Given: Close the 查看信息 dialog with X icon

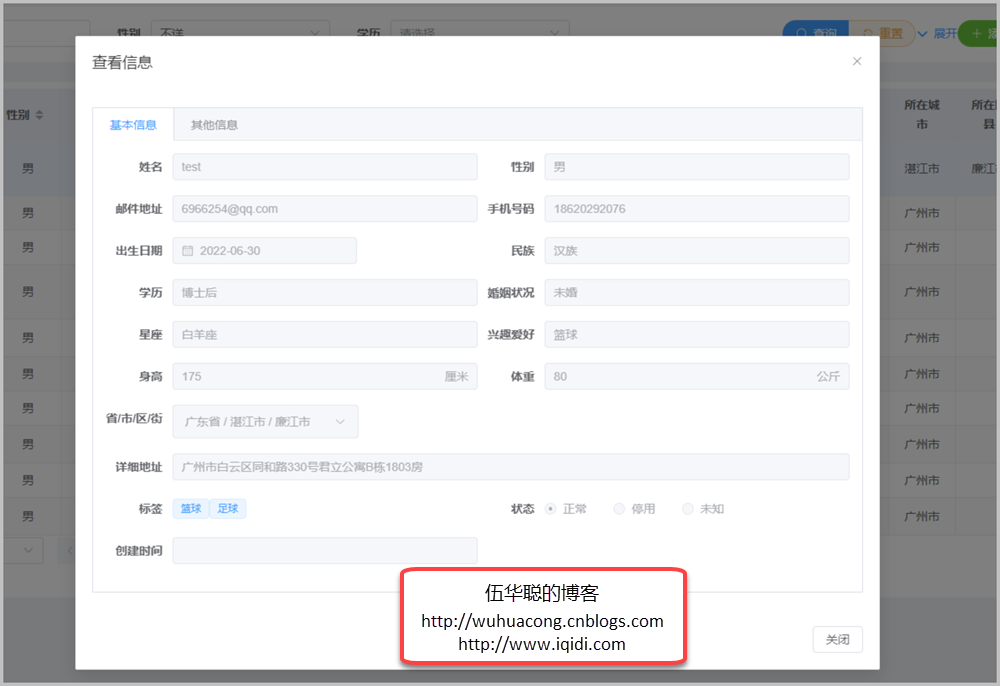Looking at the screenshot, I should tap(857, 61).
